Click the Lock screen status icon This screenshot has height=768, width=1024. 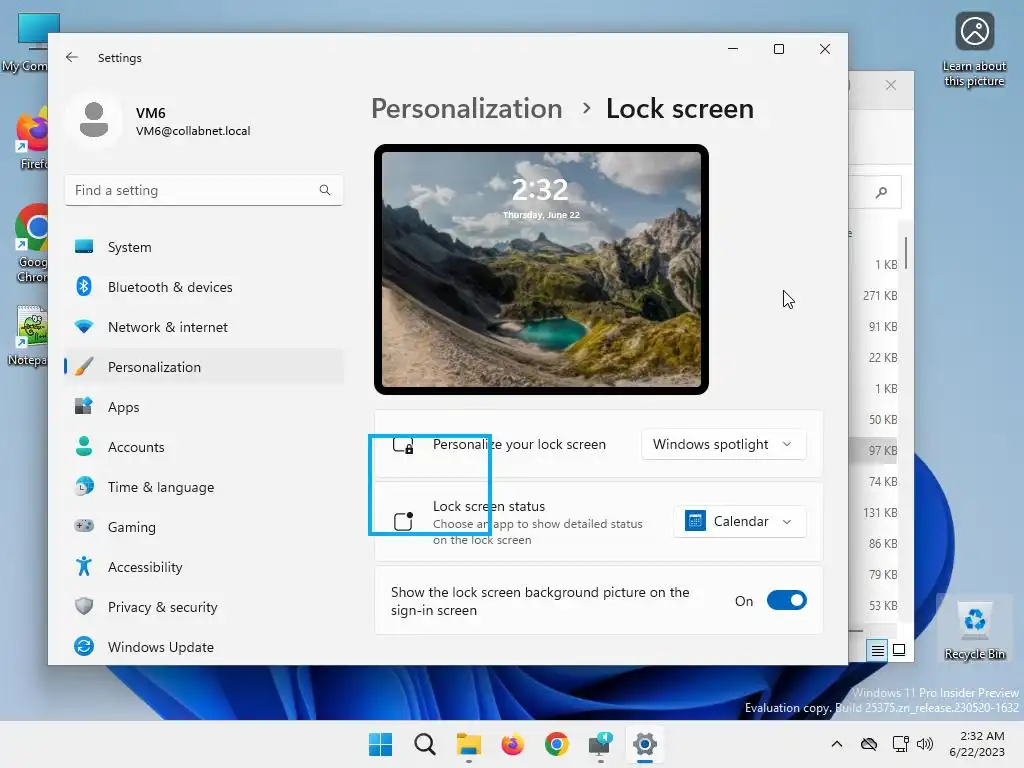tap(404, 521)
